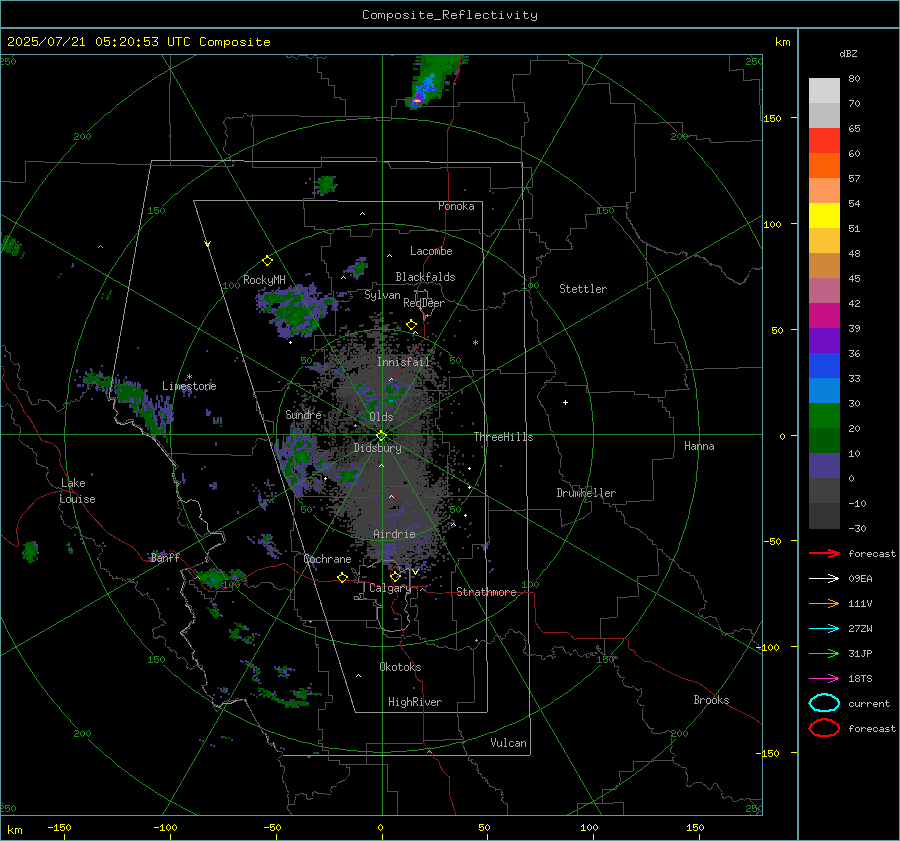Click the Limestone label on the map

click(189, 386)
